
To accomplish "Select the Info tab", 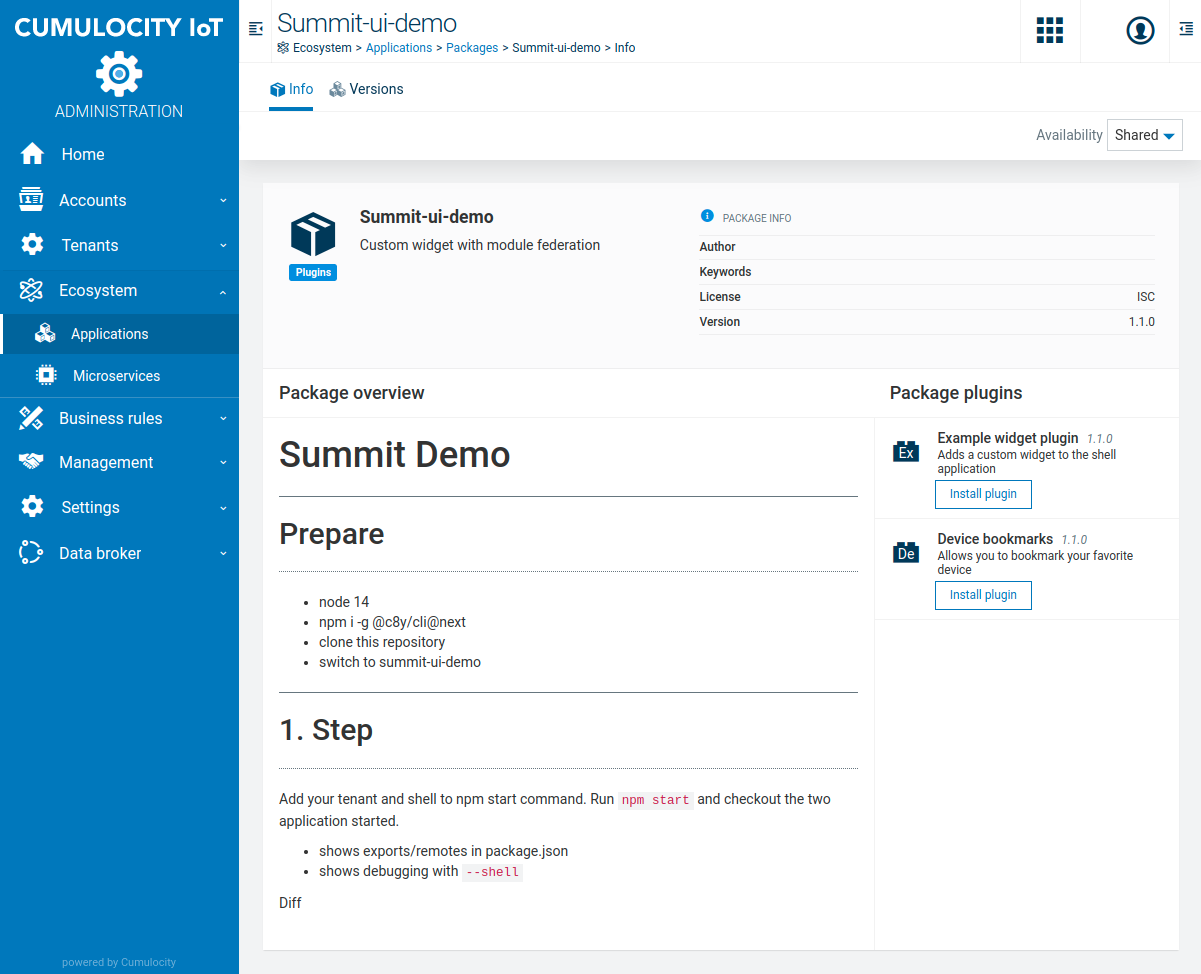I will 291,89.
